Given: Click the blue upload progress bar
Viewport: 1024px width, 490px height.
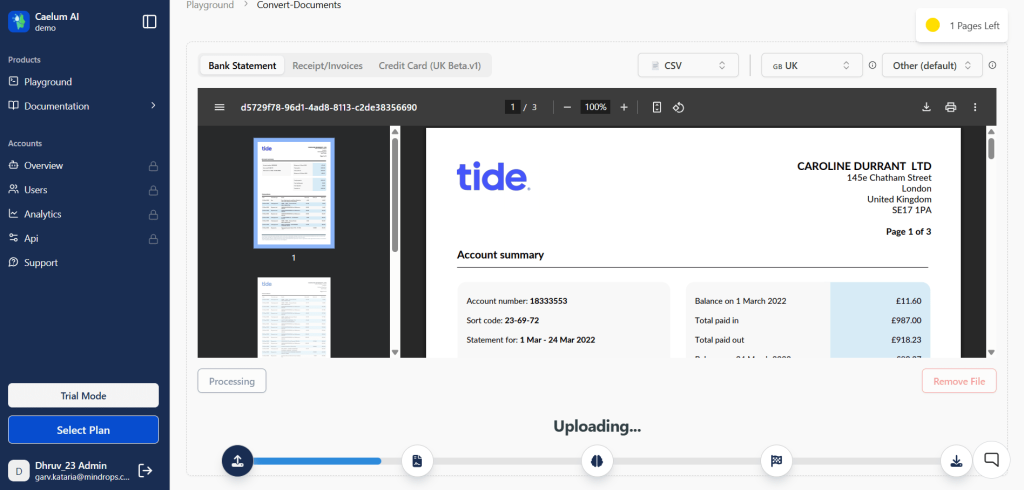Looking at the screenshot, I should pos(317,461).
